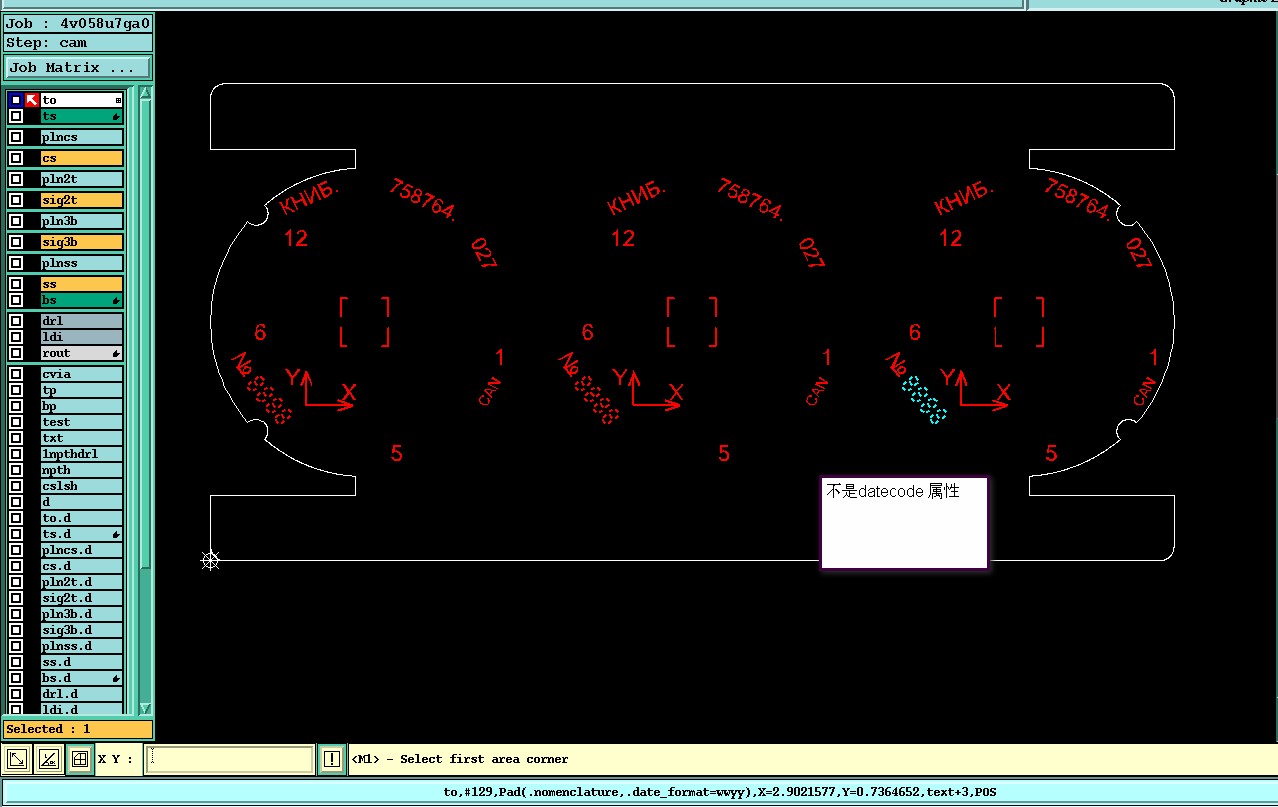This screenshot has width=1278, height=807.
Task: Select the 1npthdrl layer name
Action: point(82,454)
